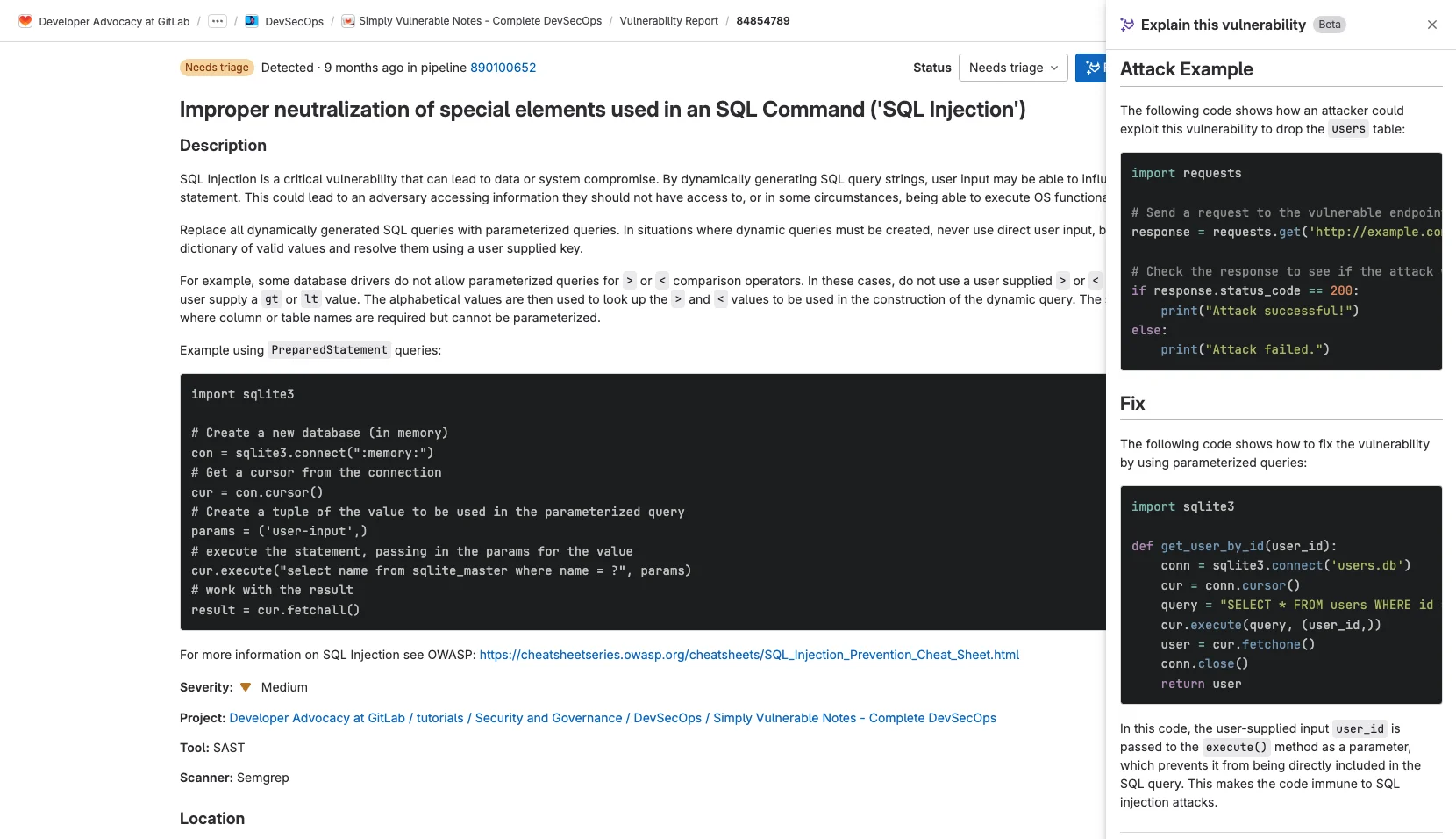Select the DevSecOps group icon in breadcrumb
Screen dimensions: 1456x839
(x=251, y=20)
